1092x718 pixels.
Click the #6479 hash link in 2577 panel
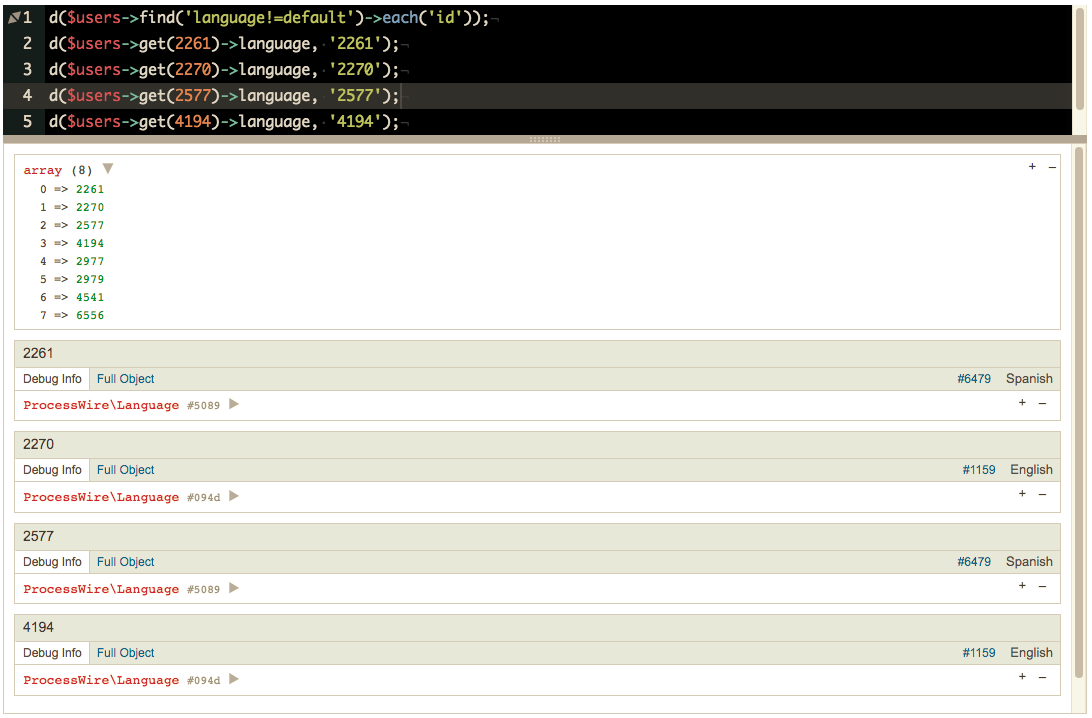(x=974, y=561)
